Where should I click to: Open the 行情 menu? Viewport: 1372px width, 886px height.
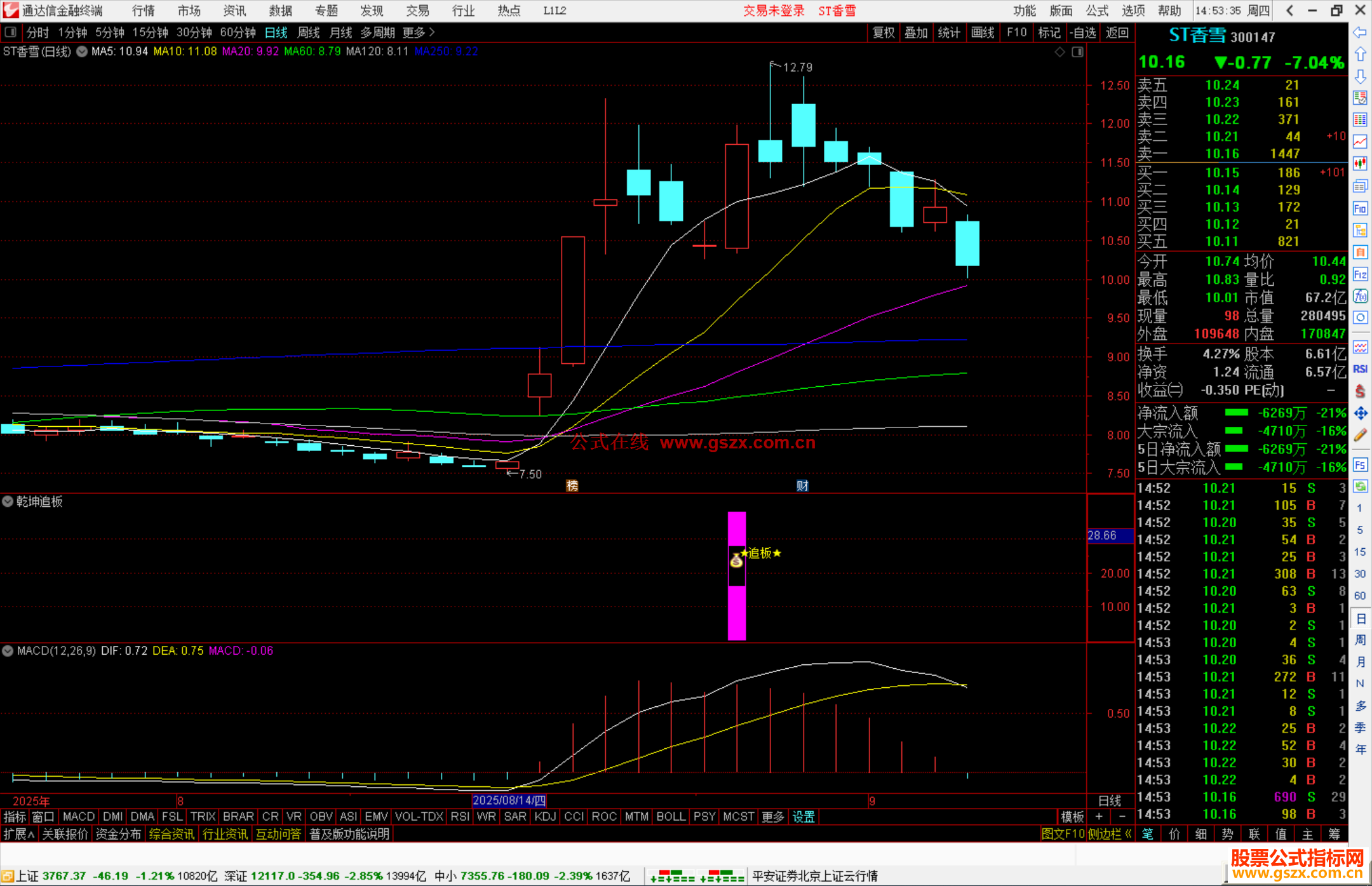(144, 11)
